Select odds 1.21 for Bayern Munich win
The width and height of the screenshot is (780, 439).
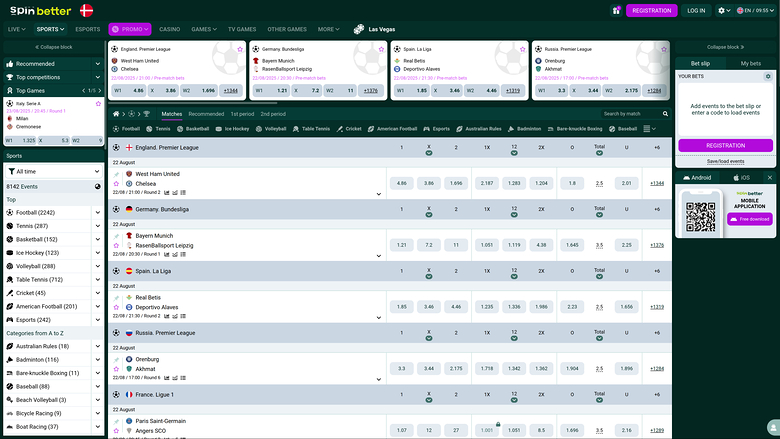(x=401, y=245)
